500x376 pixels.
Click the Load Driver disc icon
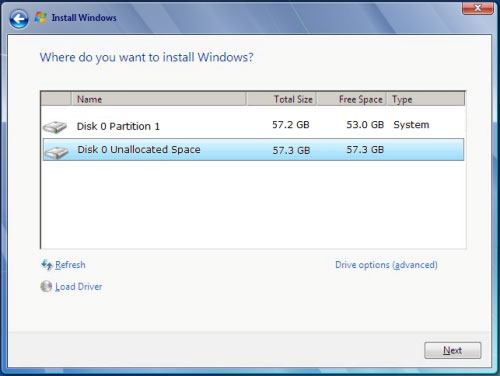click(x=46, y=286)
